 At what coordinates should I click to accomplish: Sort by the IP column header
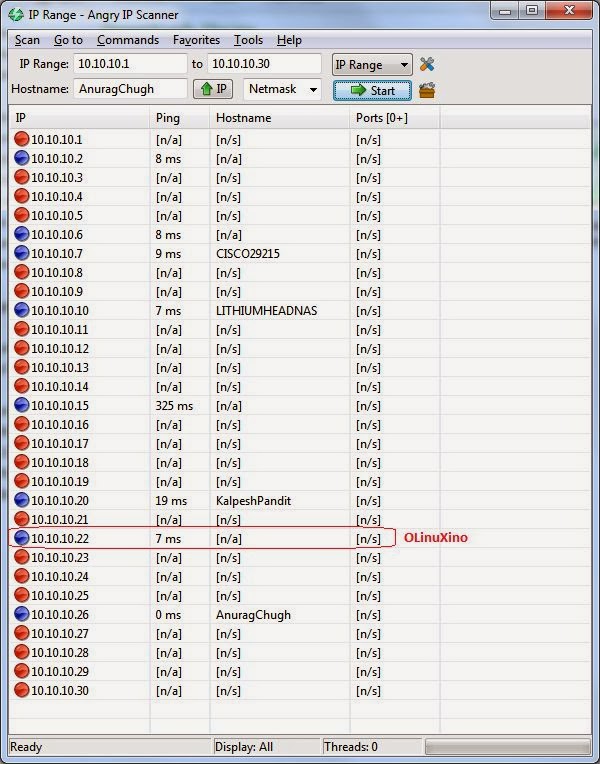click(79, 118)
